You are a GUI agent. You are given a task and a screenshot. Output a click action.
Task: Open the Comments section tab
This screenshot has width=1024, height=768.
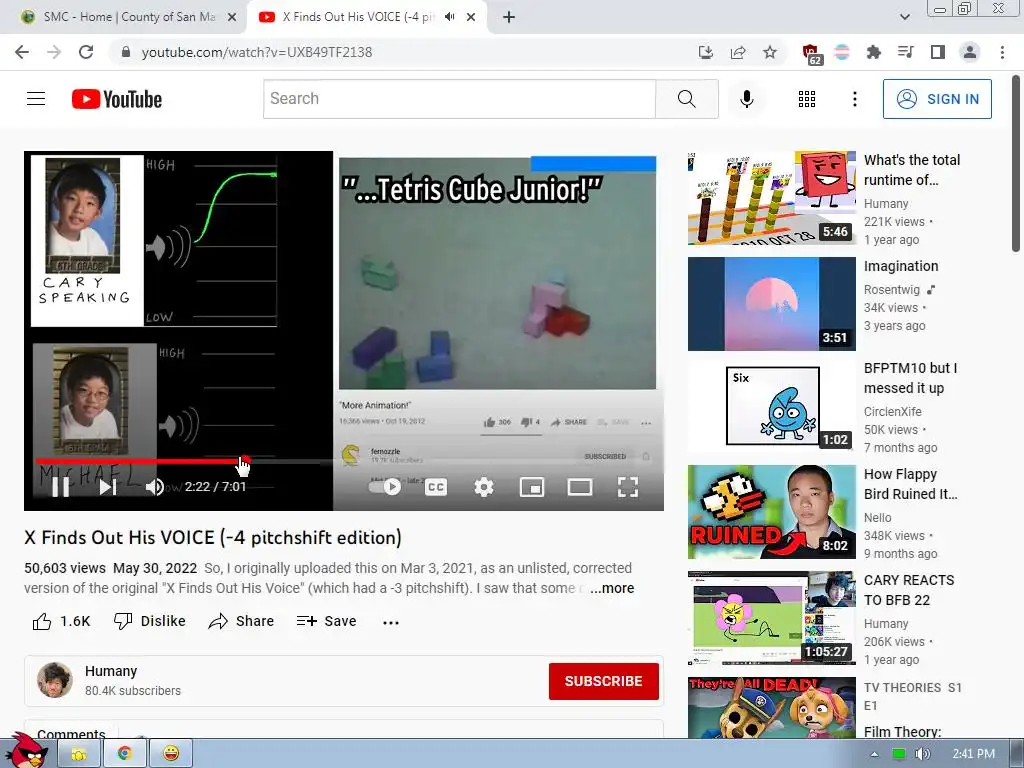tap(71, 733)
